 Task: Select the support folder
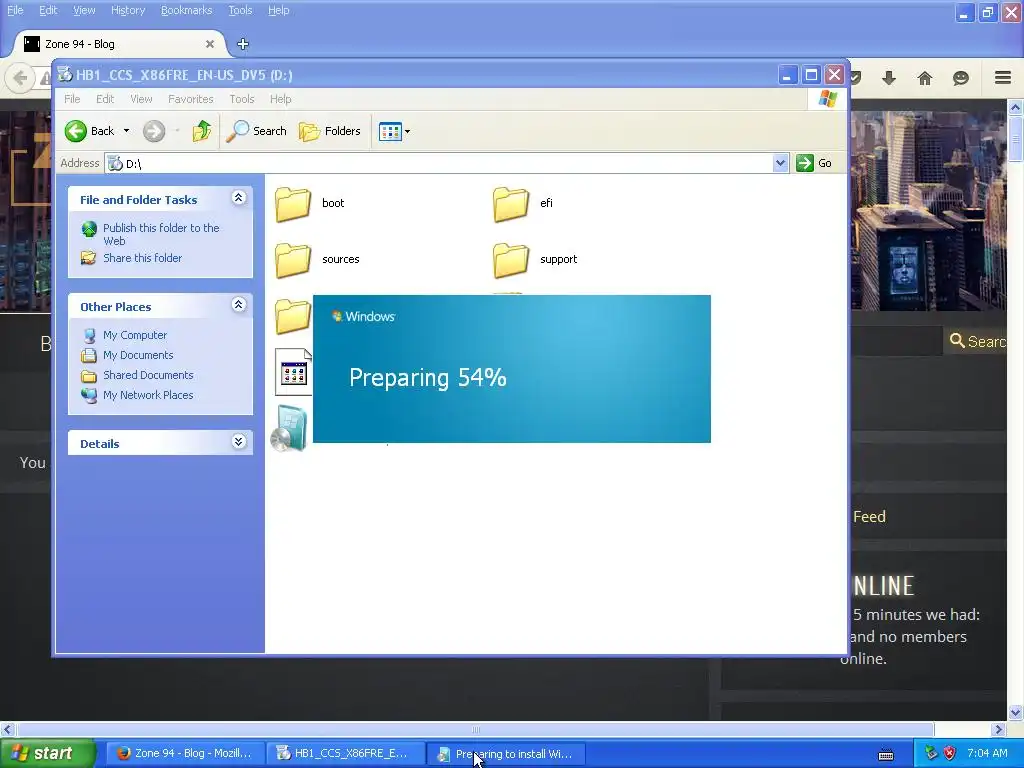pyautogui.click(x=535, y=260)
